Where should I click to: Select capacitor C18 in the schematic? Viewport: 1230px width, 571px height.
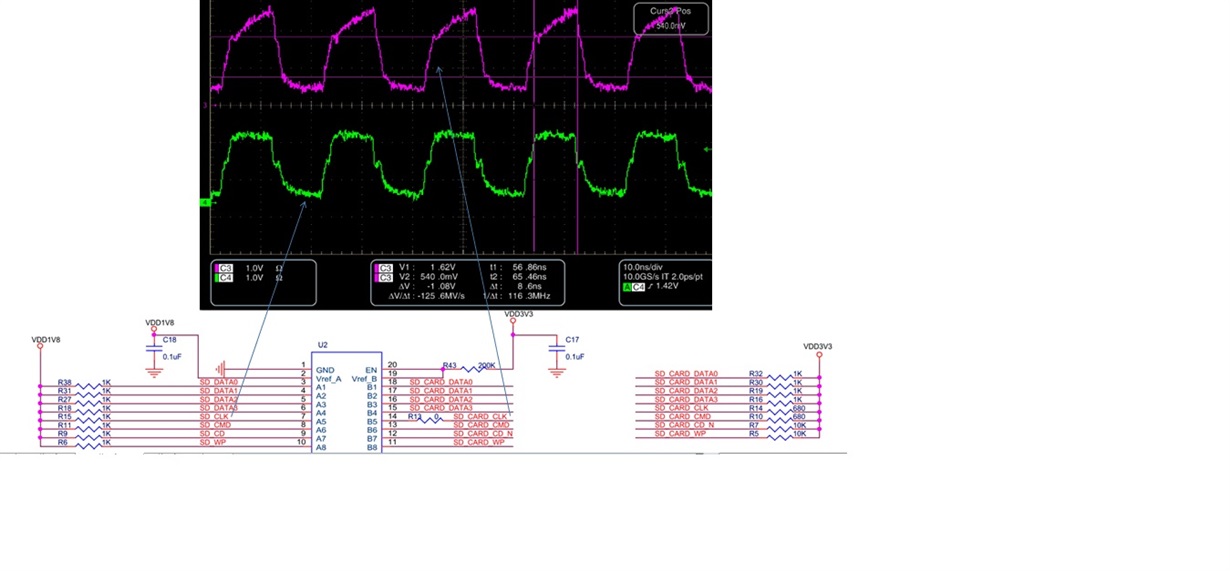pos(153,347)
